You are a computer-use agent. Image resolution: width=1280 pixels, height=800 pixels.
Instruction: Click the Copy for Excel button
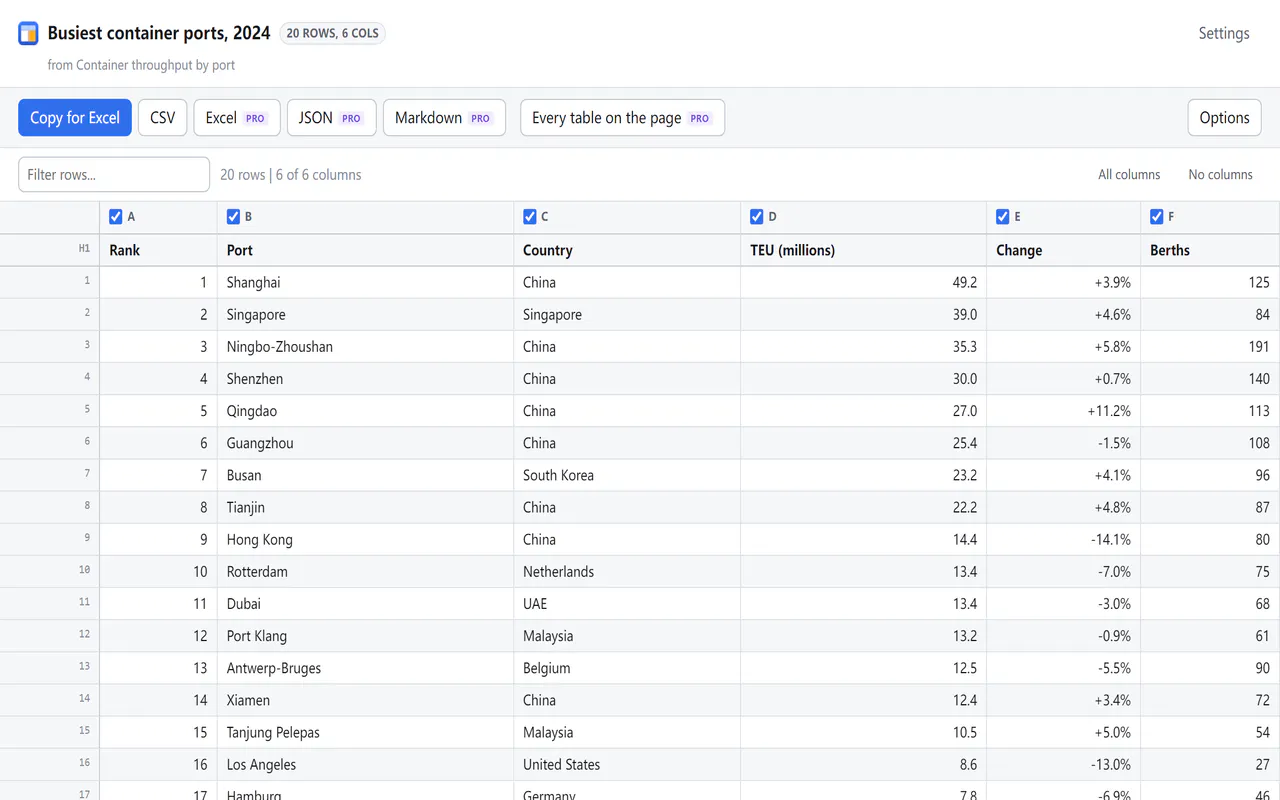coord(75,117)
